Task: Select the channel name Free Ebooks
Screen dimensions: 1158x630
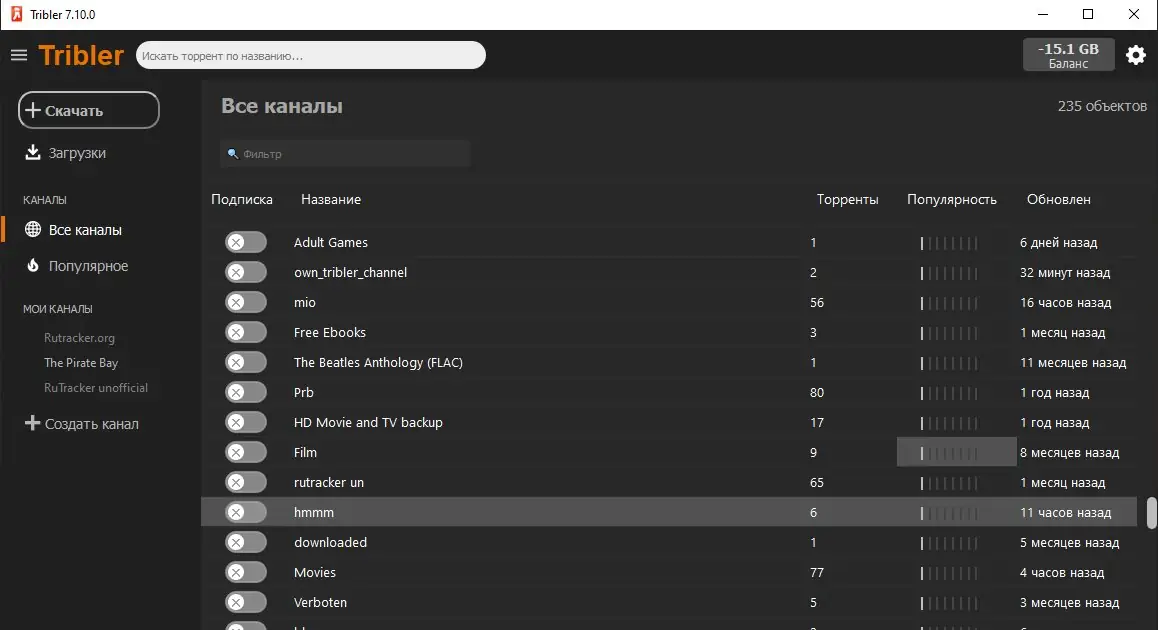Action: pos(329,332)
